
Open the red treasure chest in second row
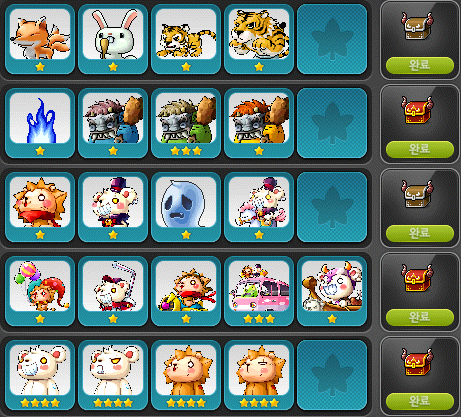pos(417,110)
